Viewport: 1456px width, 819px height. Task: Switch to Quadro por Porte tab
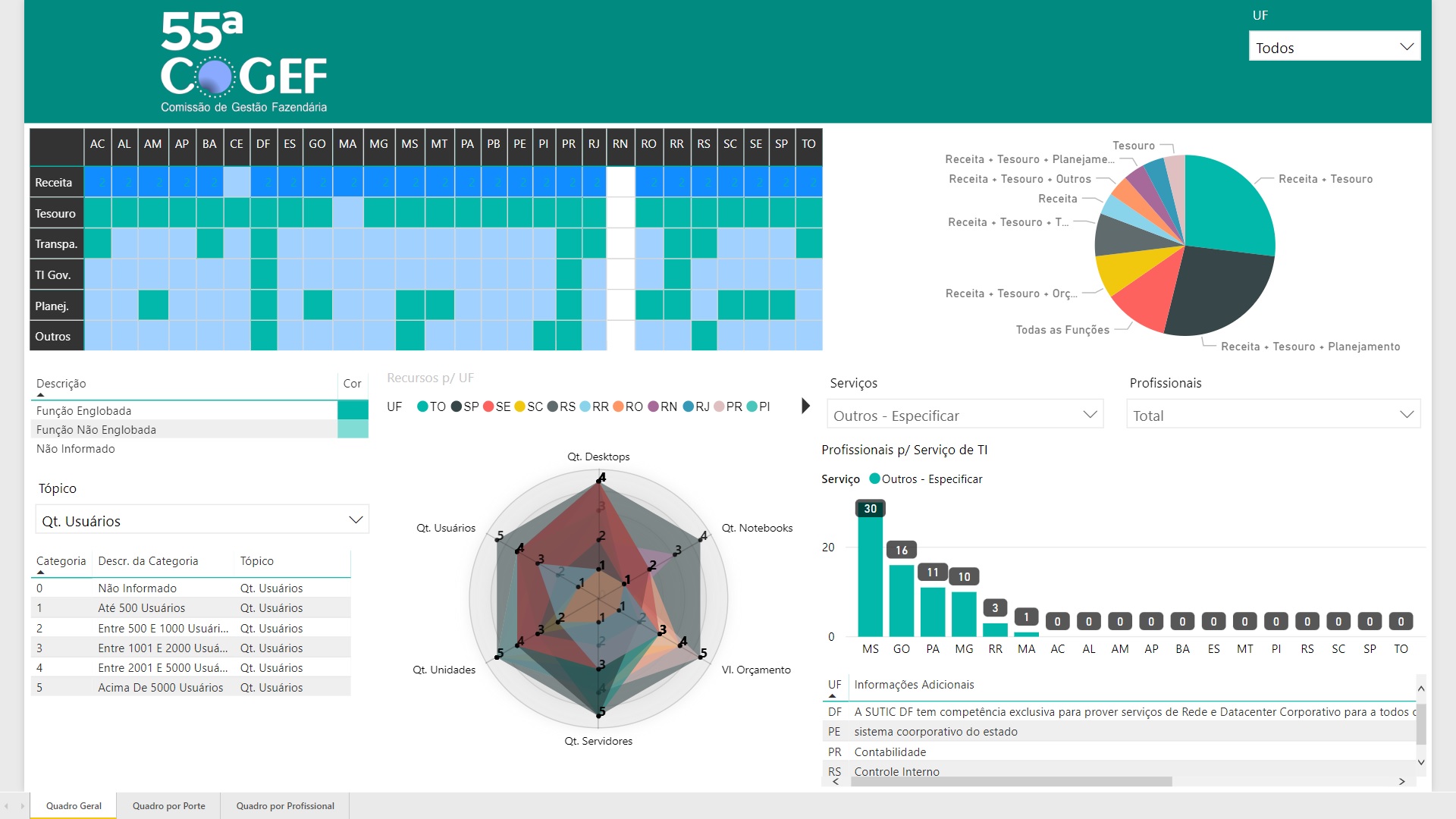[x=168, y=806]
